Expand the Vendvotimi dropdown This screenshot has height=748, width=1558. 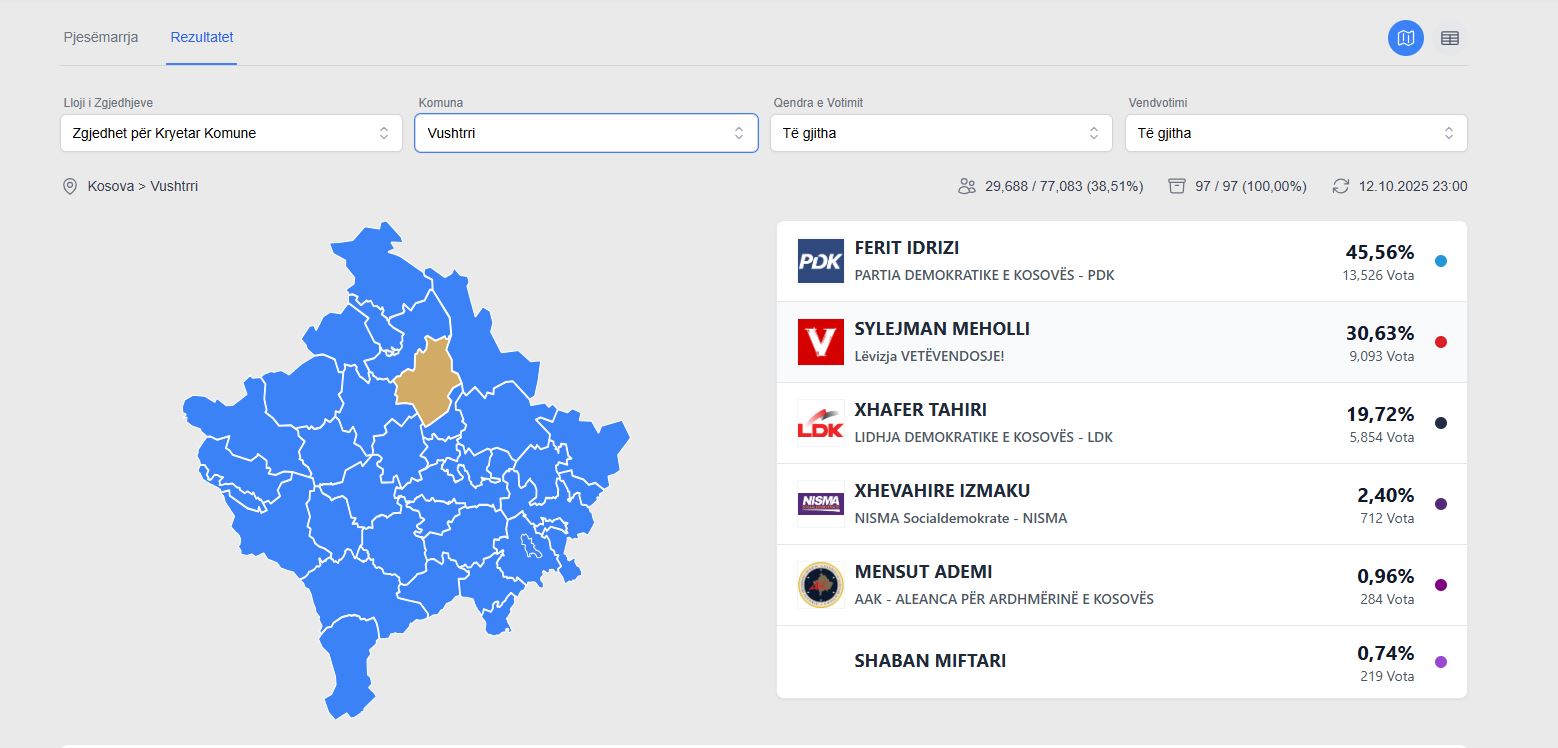pyautogui.click(x=1295, y=133)
